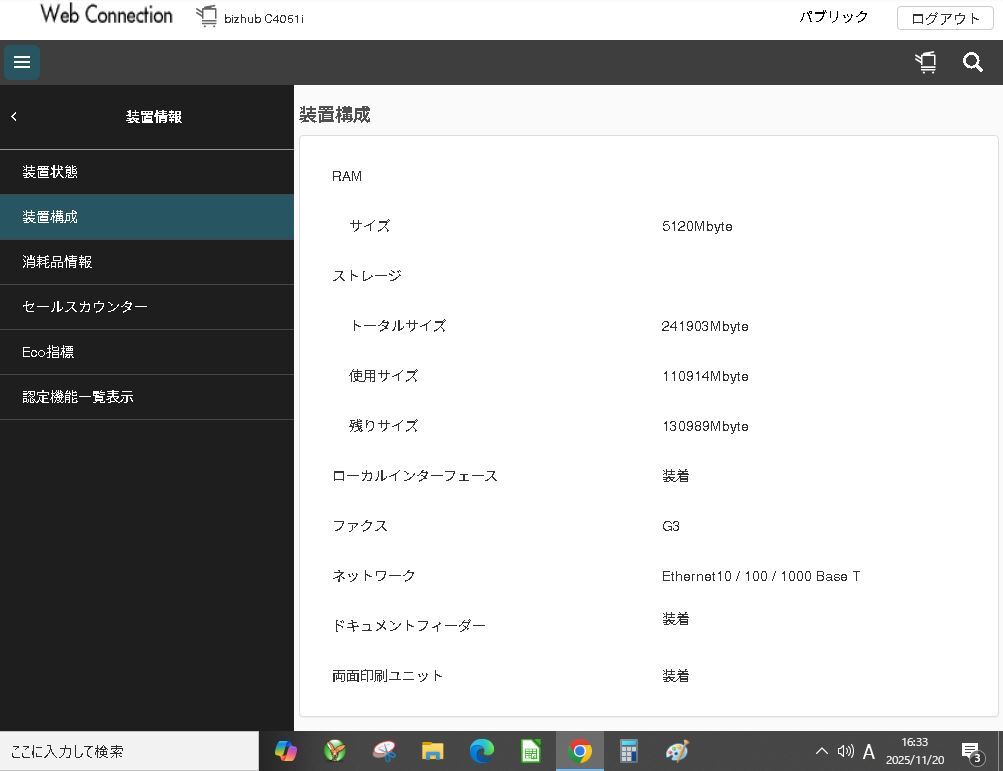Viewport: 1003px width, 771px height.
Task: Click the Windows taskbar search box
Action: coord(129,751)
